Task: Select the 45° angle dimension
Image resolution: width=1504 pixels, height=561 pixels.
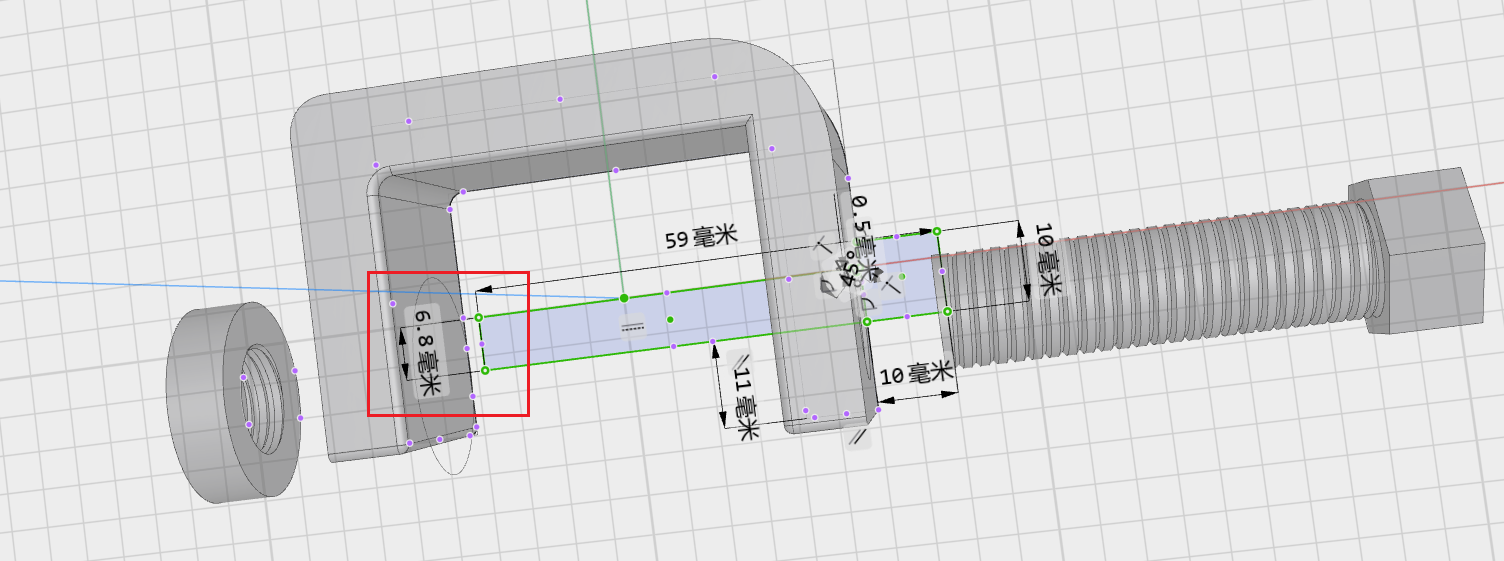Action: pyautogui.click(x=849, y=270)
